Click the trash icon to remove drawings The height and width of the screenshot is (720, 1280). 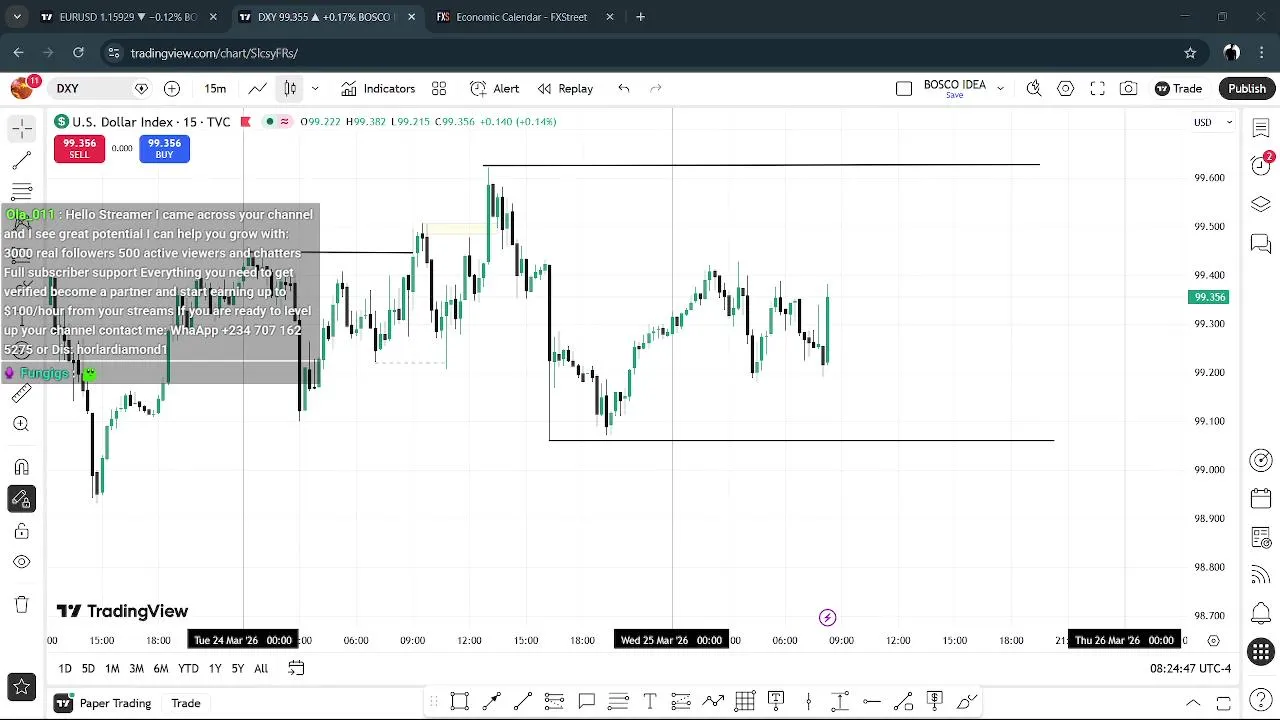(x=21, y=604)
